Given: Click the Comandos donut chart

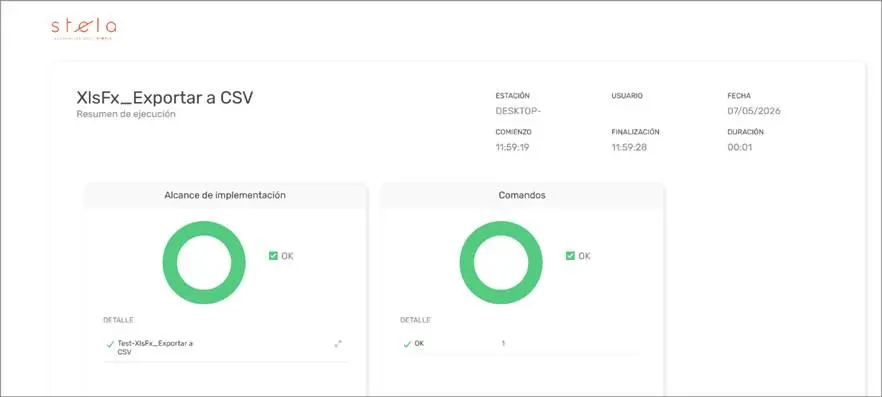Looking at the screenshot, I should pos(501,263).
